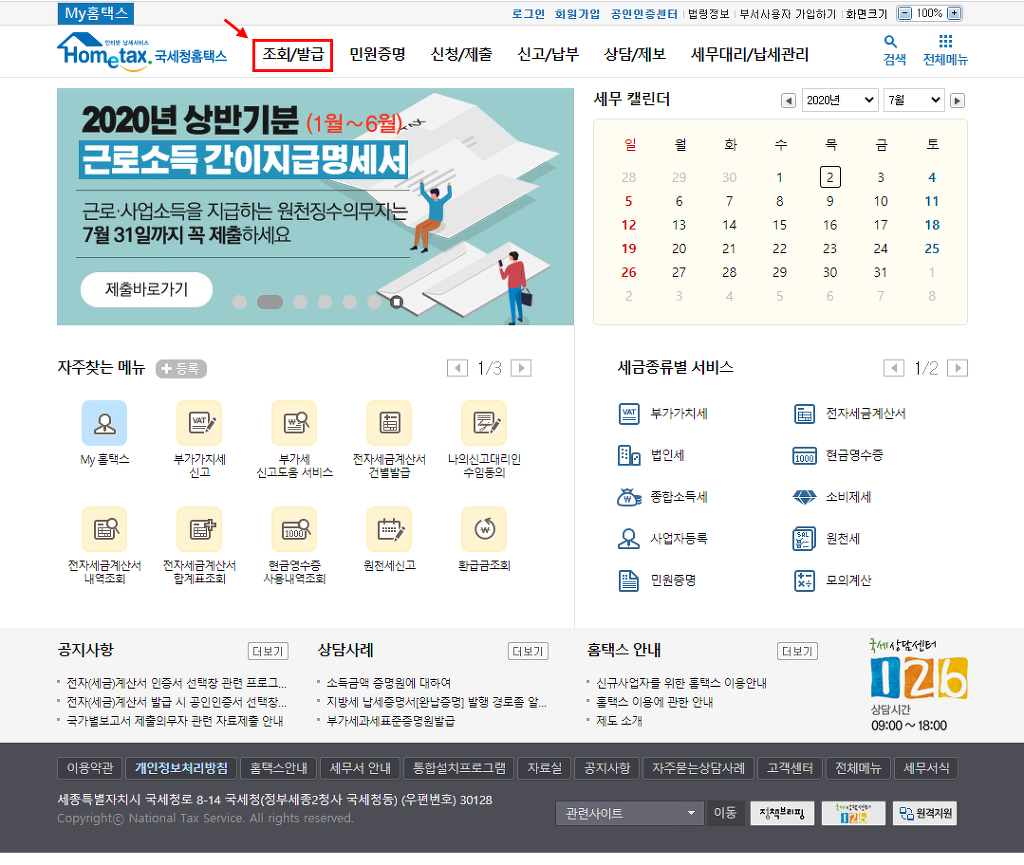
Task: Select 소비제세 tax service
Action: click(832, 497)
